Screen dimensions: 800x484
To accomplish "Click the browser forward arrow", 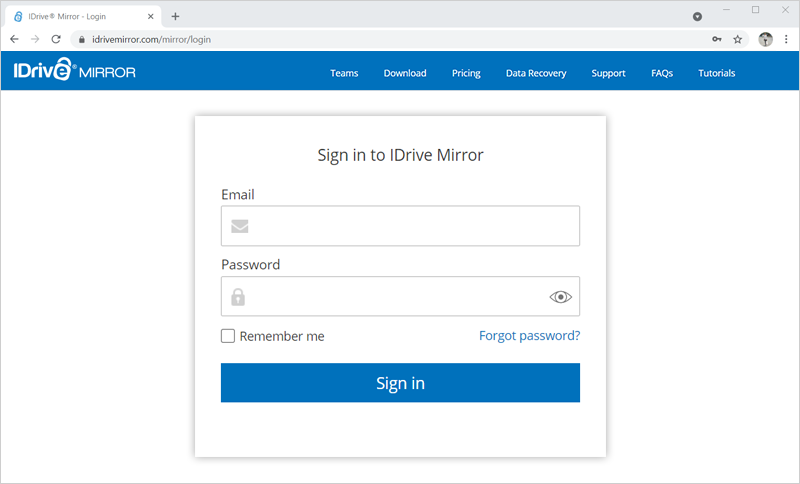I will [x=35, y=39].
